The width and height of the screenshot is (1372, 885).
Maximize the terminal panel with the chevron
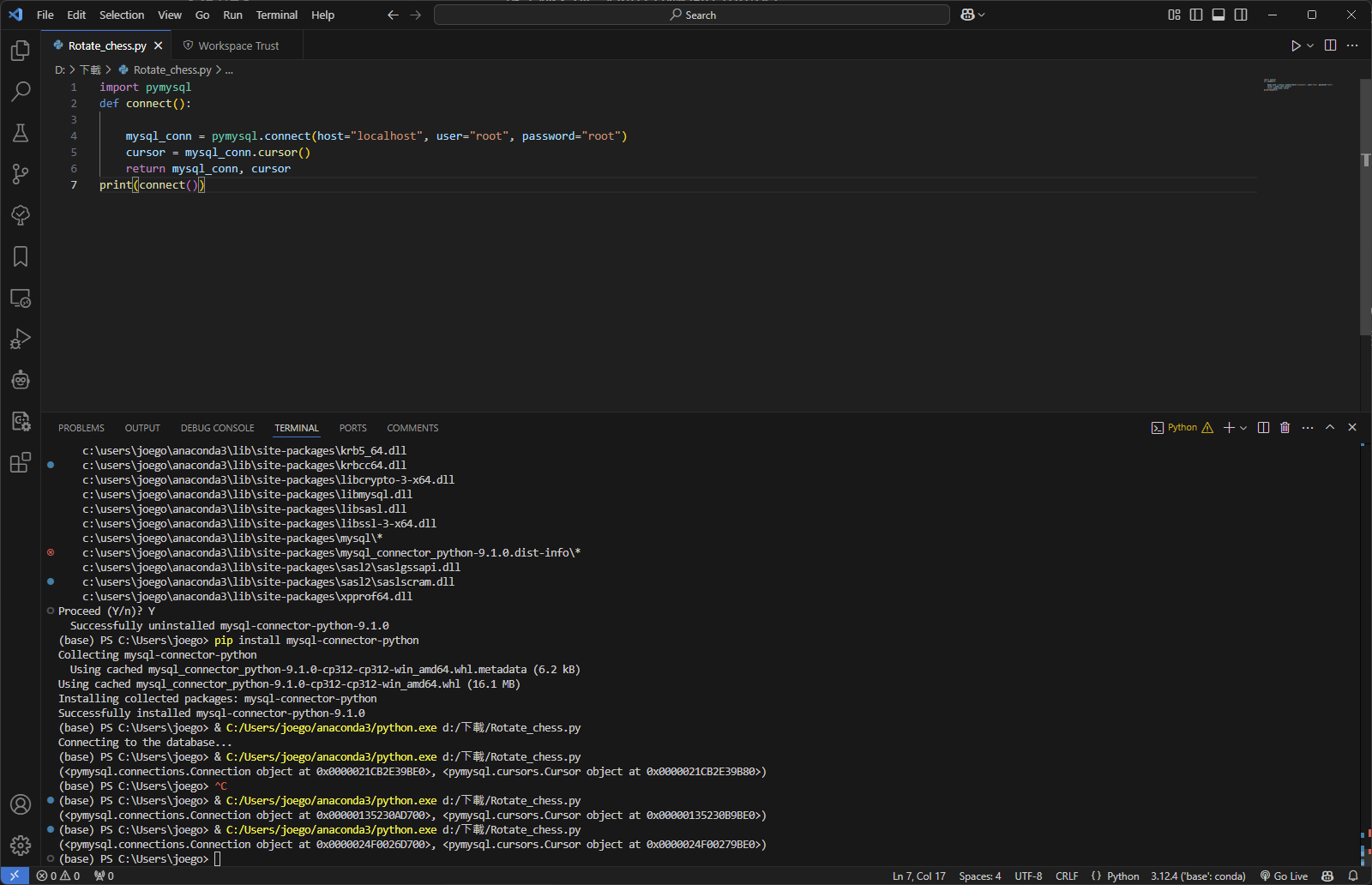point(1330,427)
